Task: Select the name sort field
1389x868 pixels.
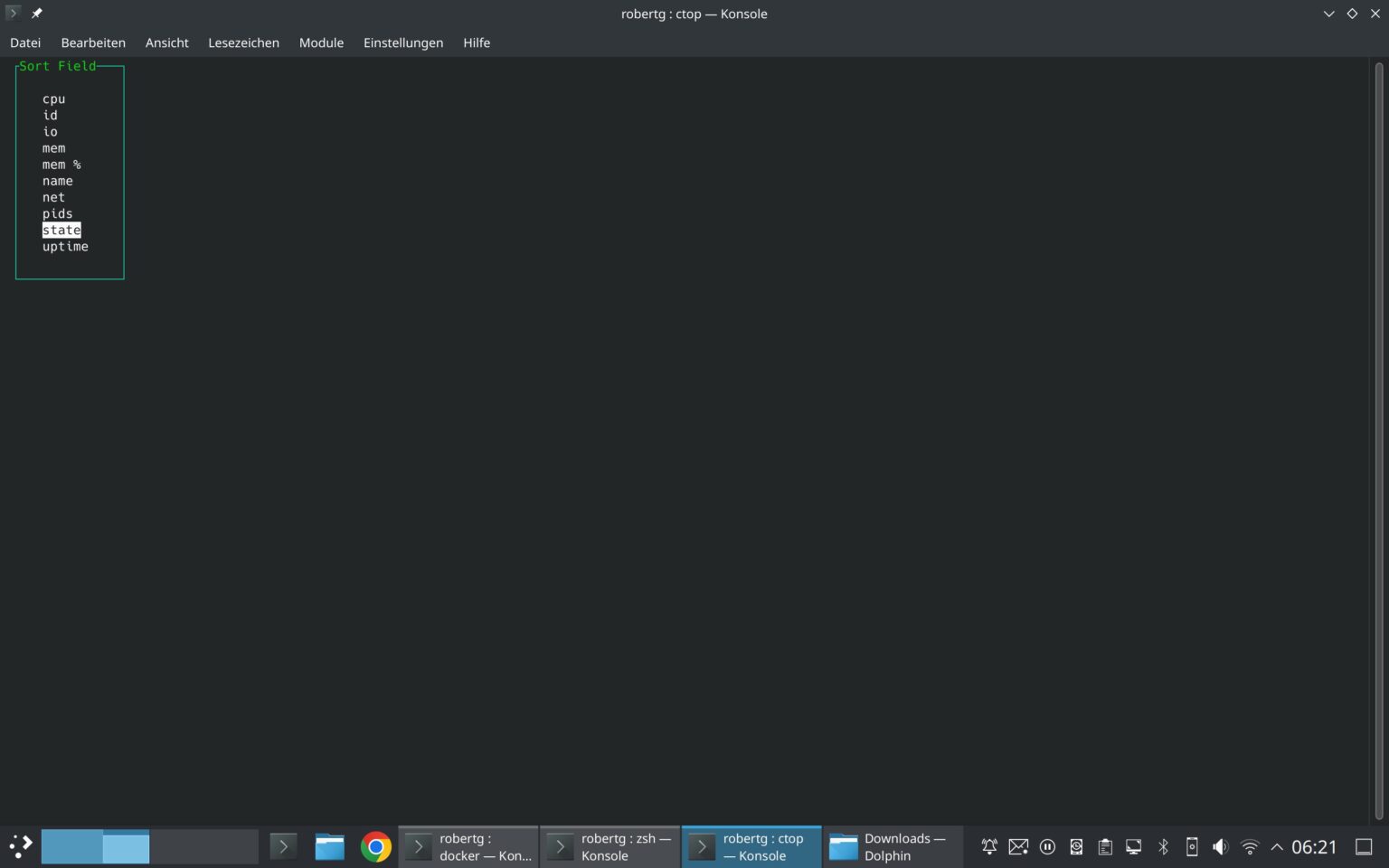Action: 58,181
